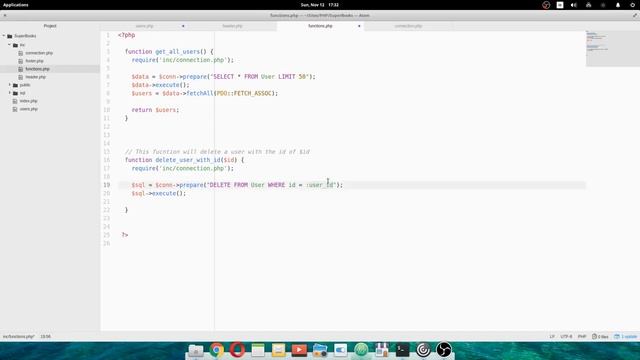Open the Applications menu
The image size is (640, 360).
(16, 5)
